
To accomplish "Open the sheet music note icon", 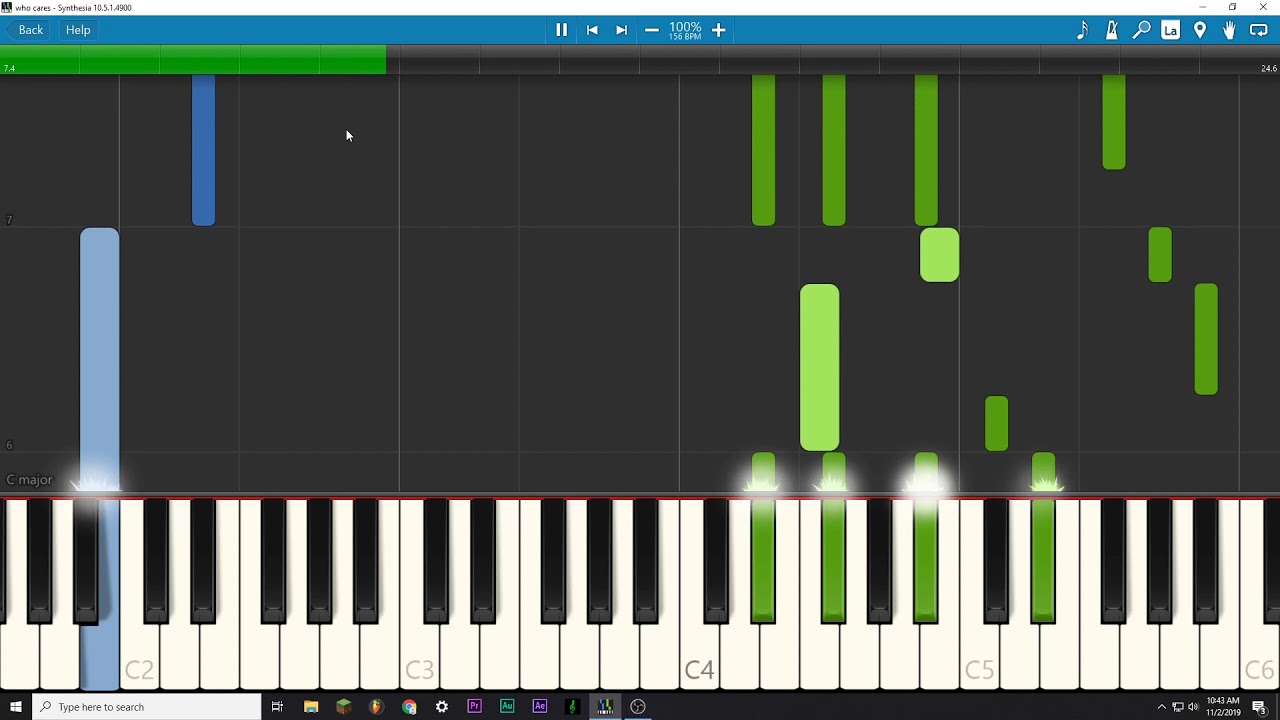I will tap(1082, 30).
